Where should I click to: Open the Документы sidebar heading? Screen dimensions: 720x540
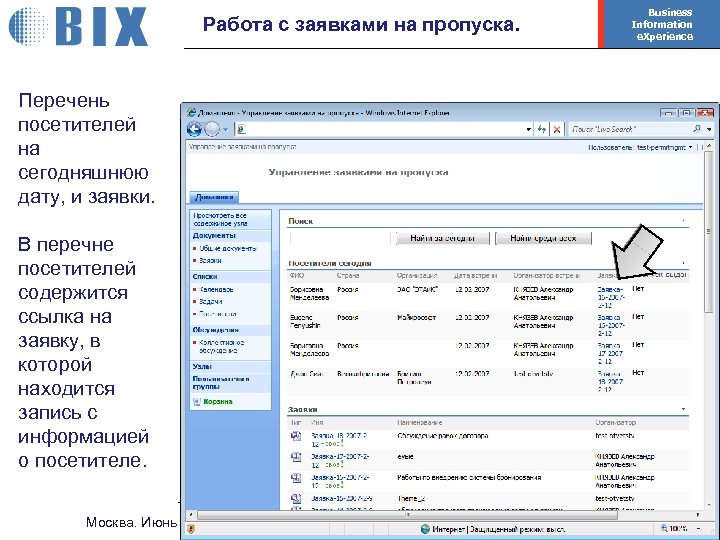[214, 236]
